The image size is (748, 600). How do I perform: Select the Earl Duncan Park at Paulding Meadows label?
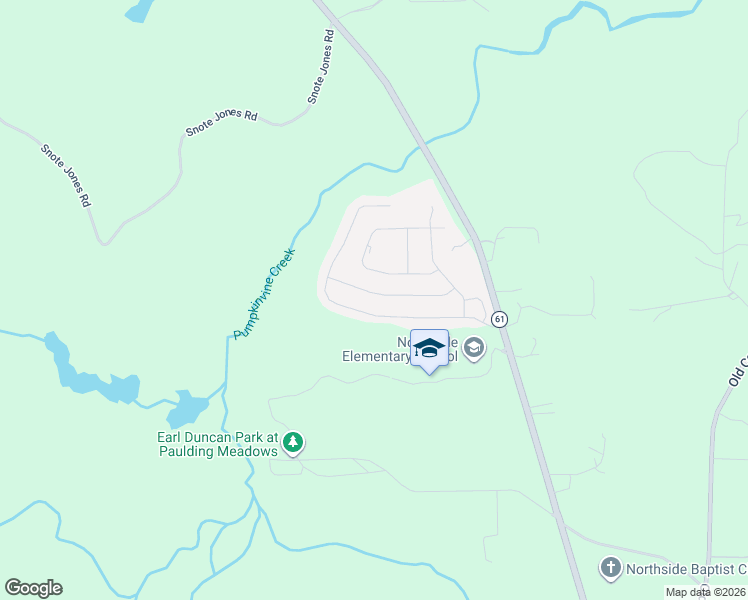coord(218,444)
